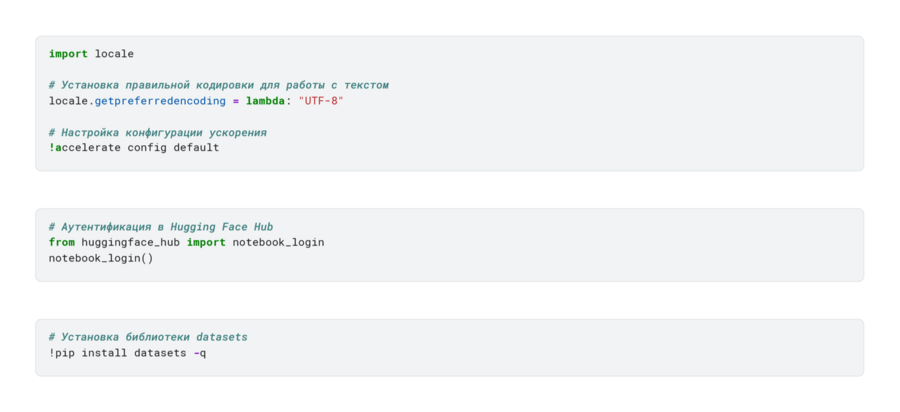Place cursor on huggingface_hub module name
The height and width of the screenshot is (412, 900).
click(130, 242)
